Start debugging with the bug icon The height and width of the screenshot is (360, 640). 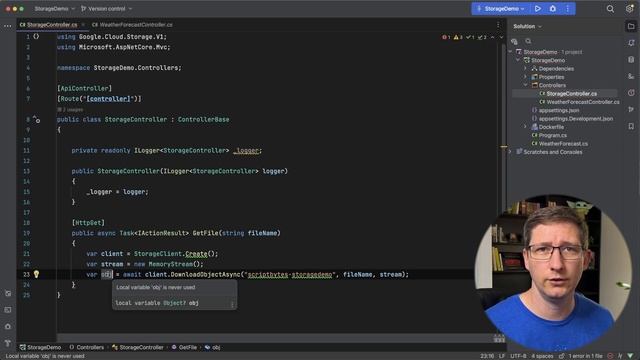[553, 9]
